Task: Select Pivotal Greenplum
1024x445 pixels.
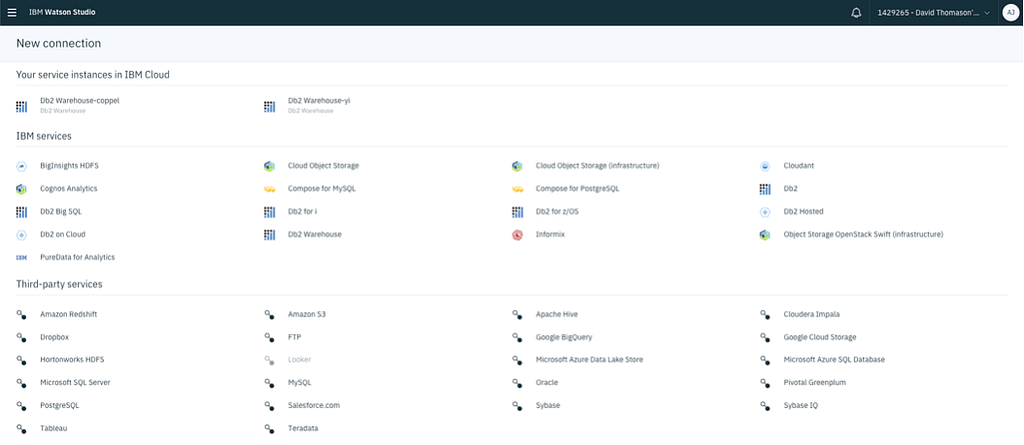Action: click(814, 383)
